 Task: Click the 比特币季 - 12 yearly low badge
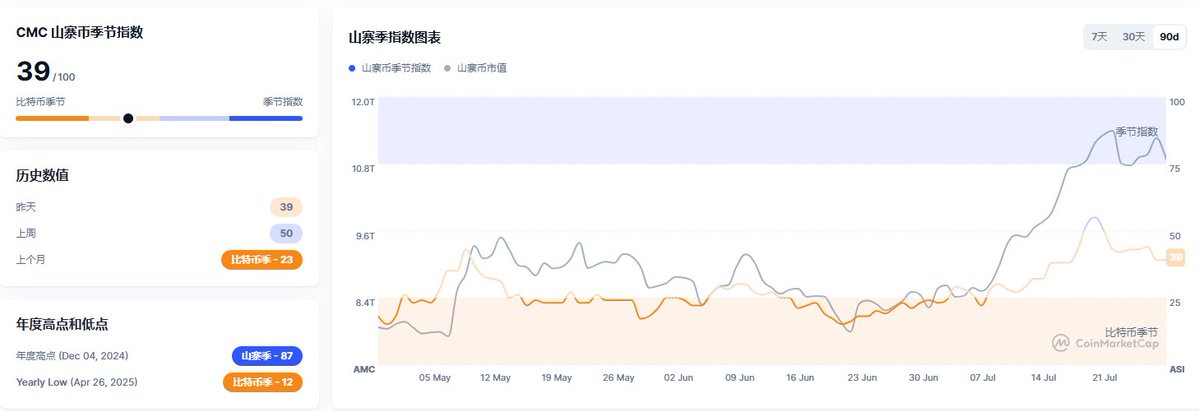[261, 382]
